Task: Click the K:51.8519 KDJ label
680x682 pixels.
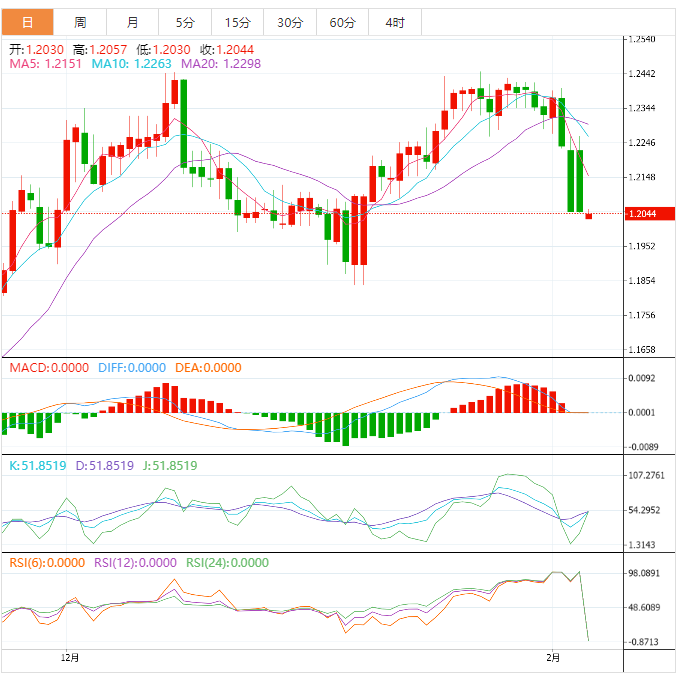Action: [x=38, y=465]
